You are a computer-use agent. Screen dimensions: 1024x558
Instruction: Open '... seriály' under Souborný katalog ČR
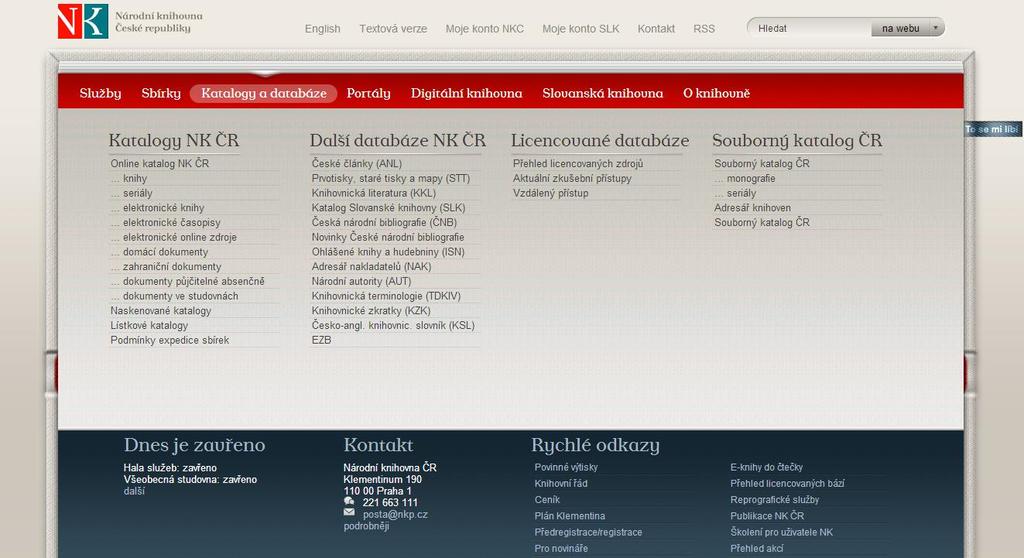735,193
